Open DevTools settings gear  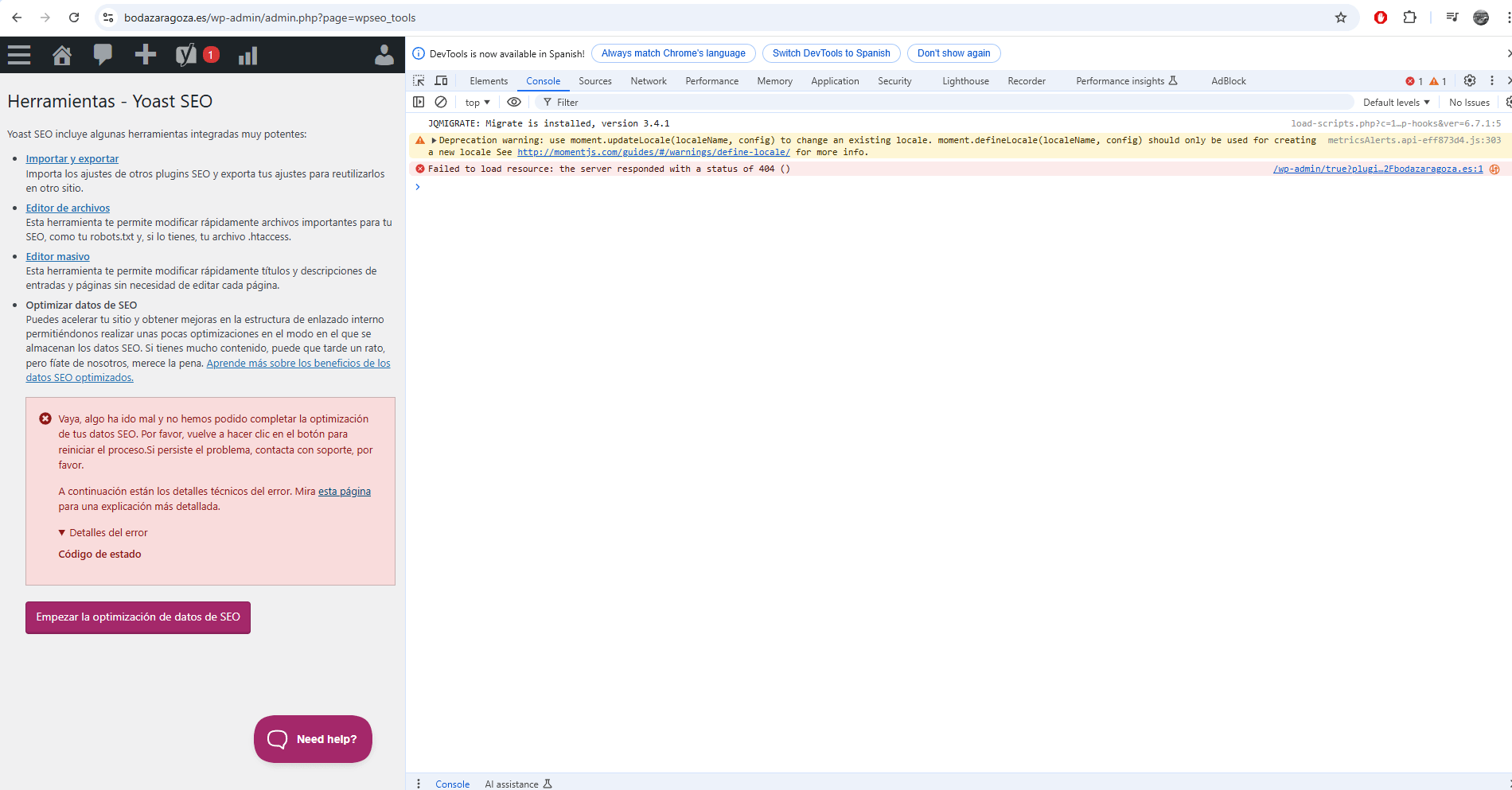coord(1470,80)
